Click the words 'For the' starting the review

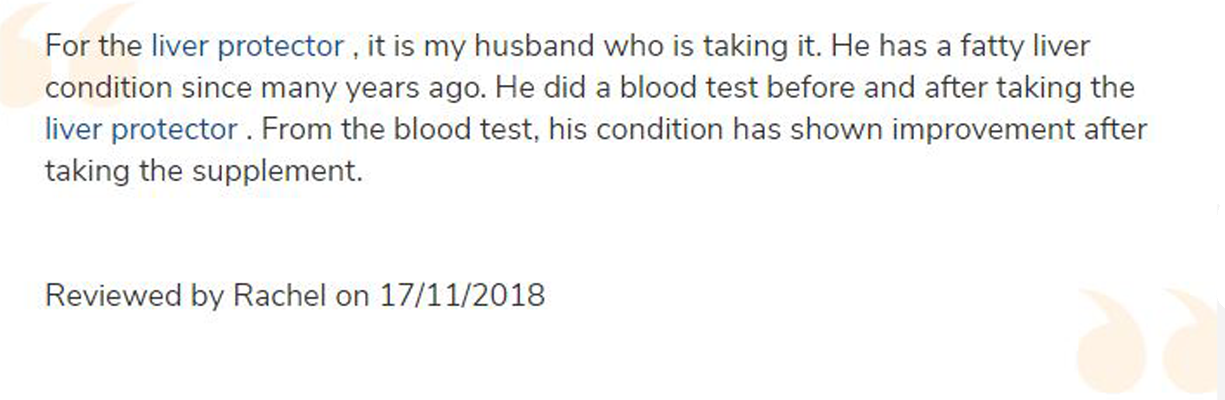coord(94,46)
